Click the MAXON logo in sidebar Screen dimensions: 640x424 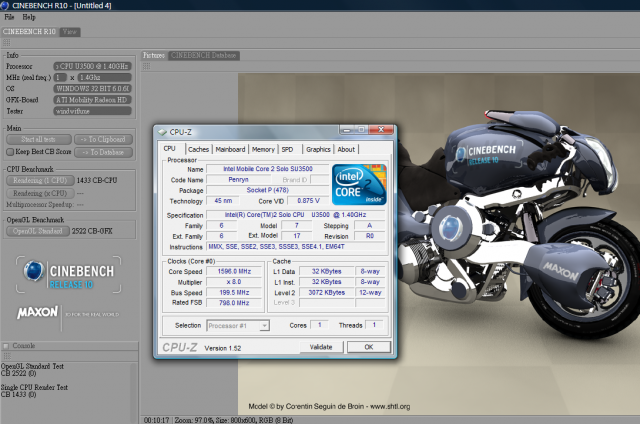38,313
